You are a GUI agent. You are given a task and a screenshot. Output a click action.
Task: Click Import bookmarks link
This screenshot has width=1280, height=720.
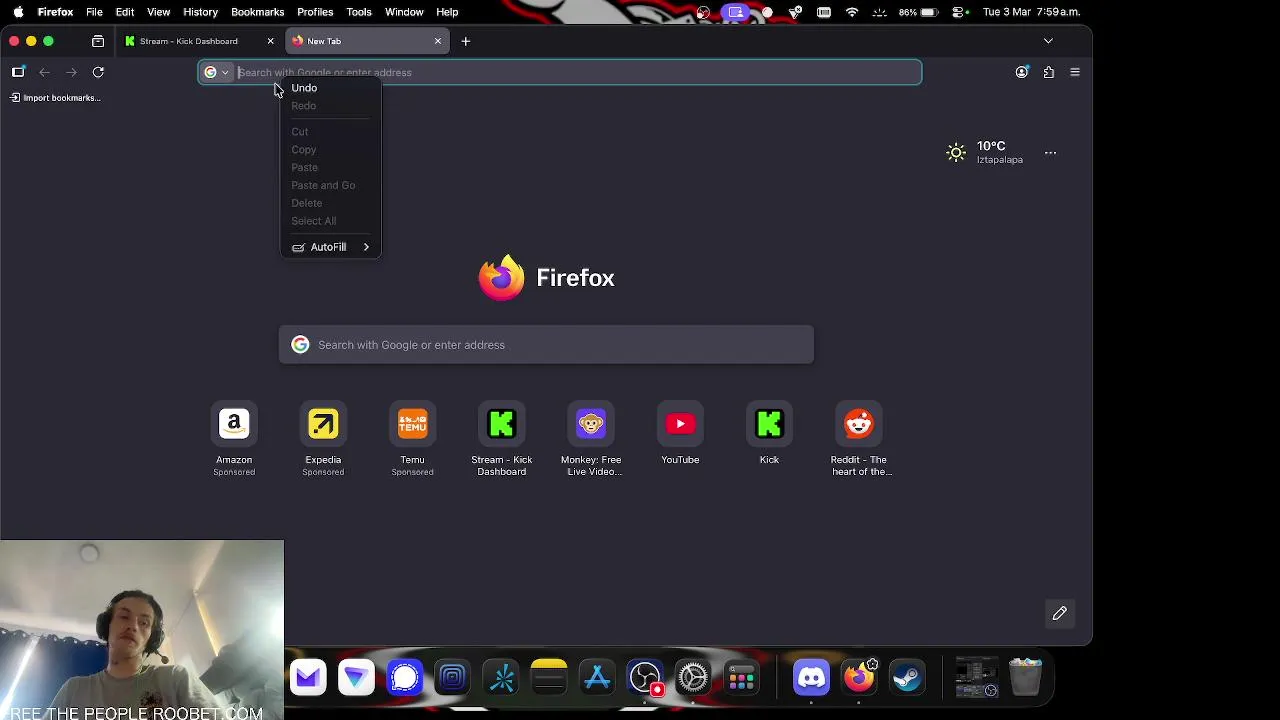[55, 98]
